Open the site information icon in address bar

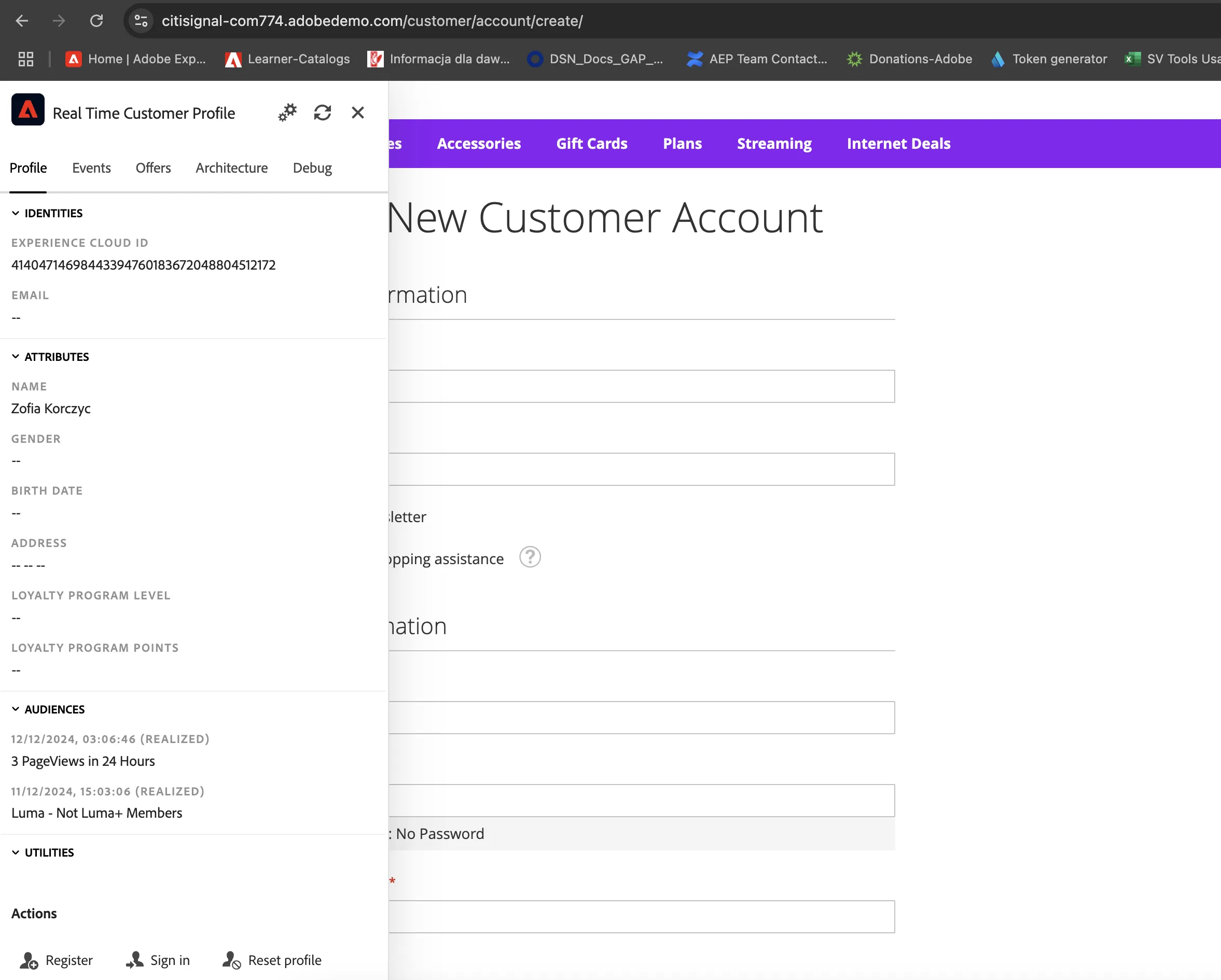tap(141, 21)
